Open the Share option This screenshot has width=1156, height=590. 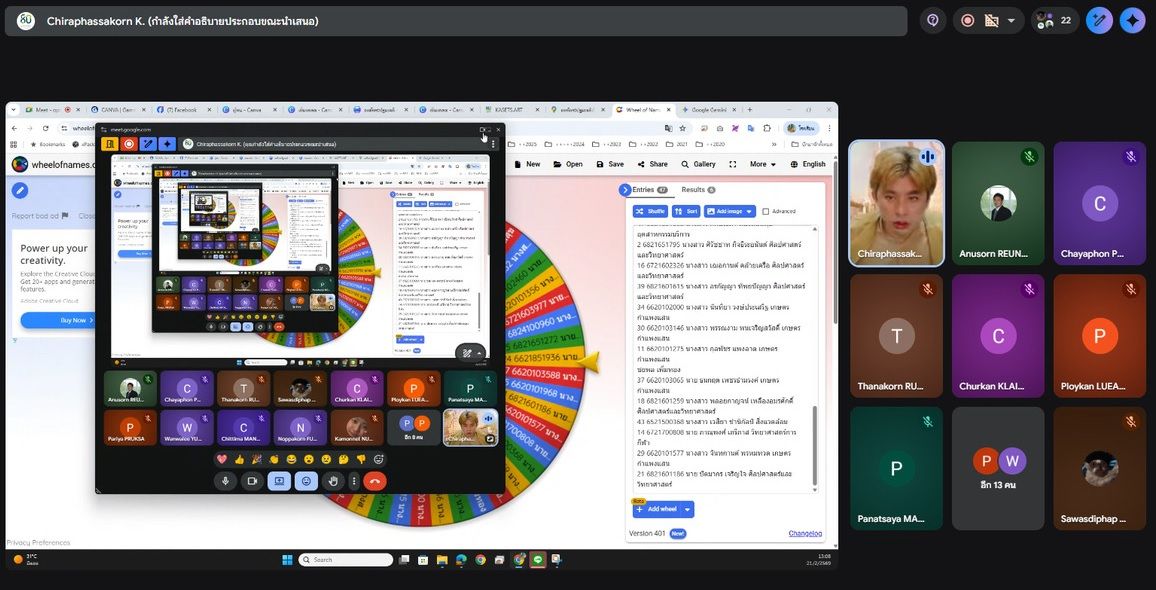point(651,164)
